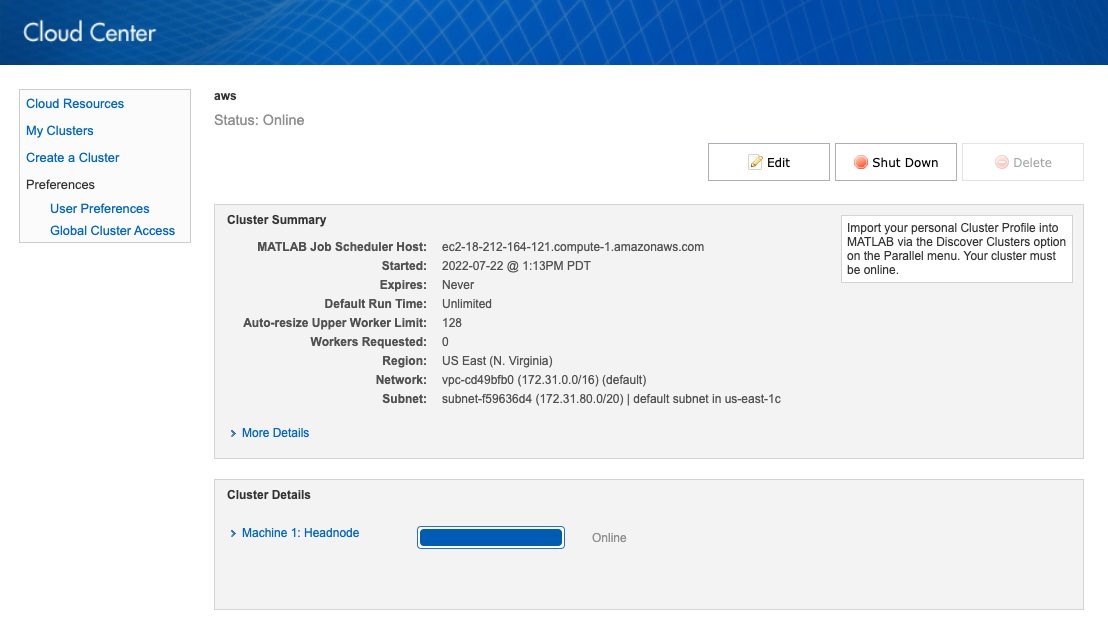
Task: Click the greyed-out Delete button
Action: pos(1022,162)
